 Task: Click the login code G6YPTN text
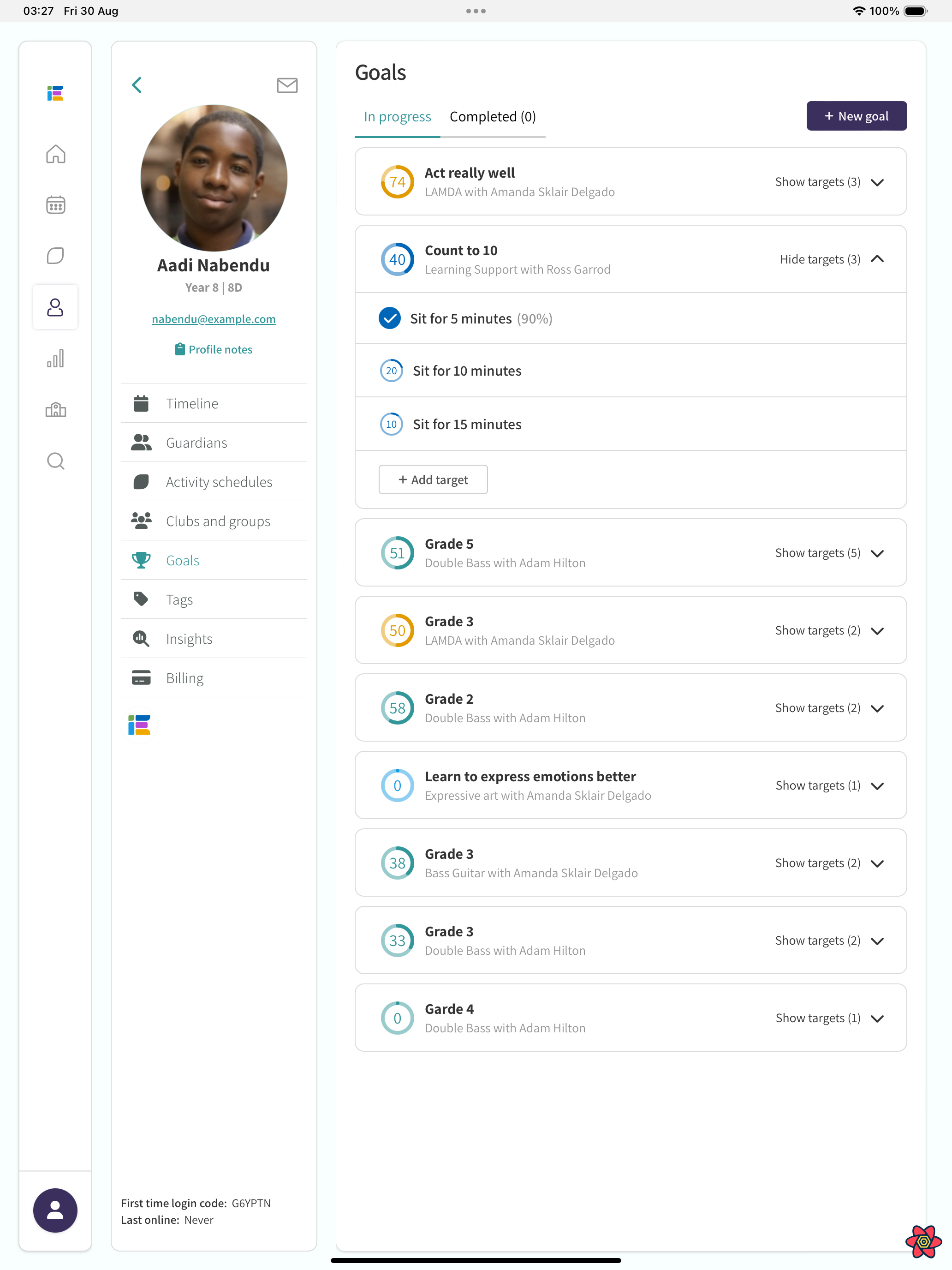[251, 1203]
